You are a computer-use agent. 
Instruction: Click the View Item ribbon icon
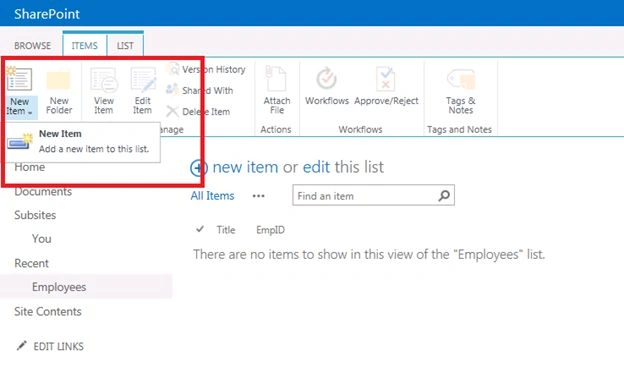pos(103,80)
